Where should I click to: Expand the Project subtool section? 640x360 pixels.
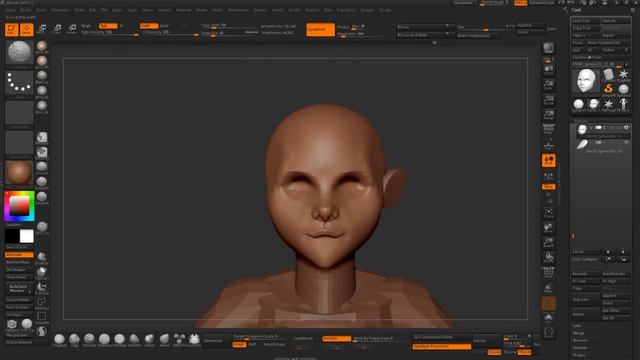coord(579,355)
